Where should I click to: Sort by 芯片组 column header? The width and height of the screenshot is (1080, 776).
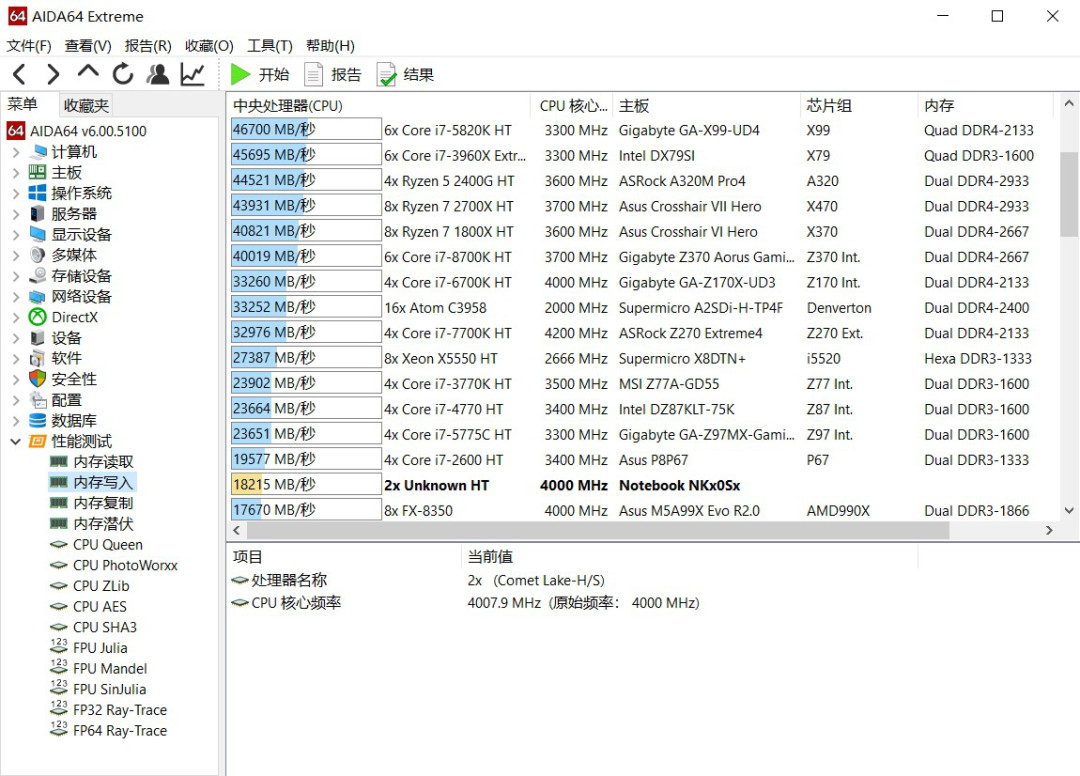[860, 105]
